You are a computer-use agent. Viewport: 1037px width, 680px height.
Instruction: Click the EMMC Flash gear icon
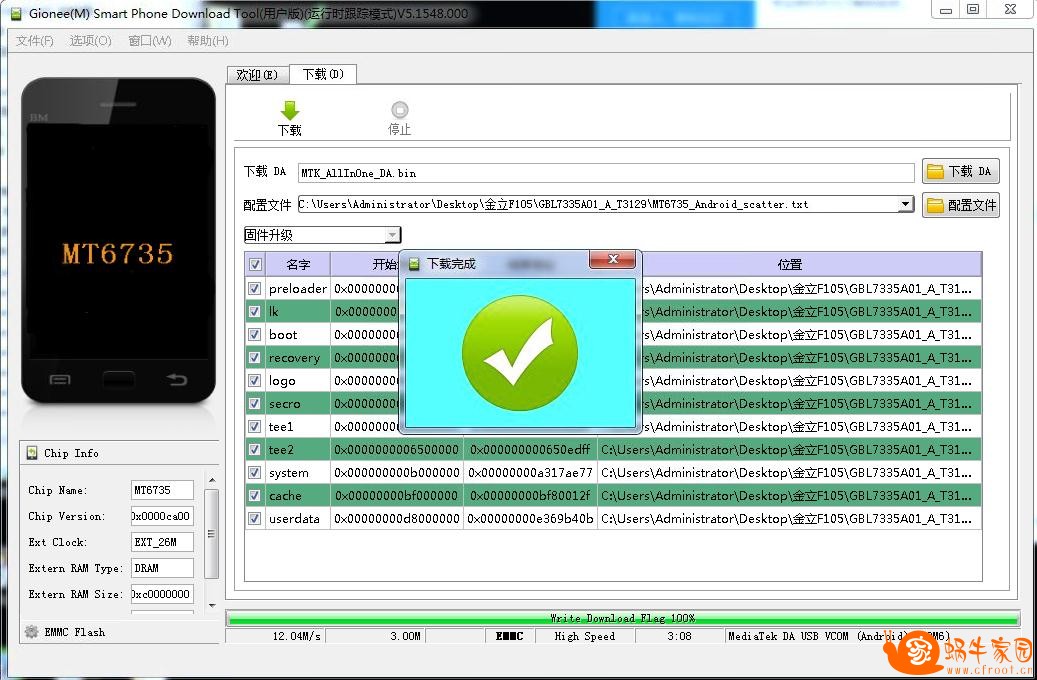(x=32, y=632)
